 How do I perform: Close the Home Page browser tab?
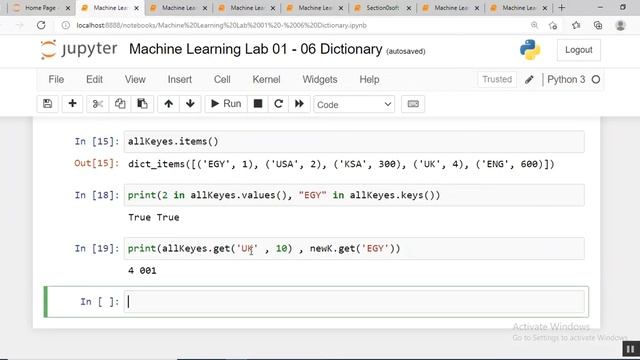pyautogui.click(x=68, y=8)
